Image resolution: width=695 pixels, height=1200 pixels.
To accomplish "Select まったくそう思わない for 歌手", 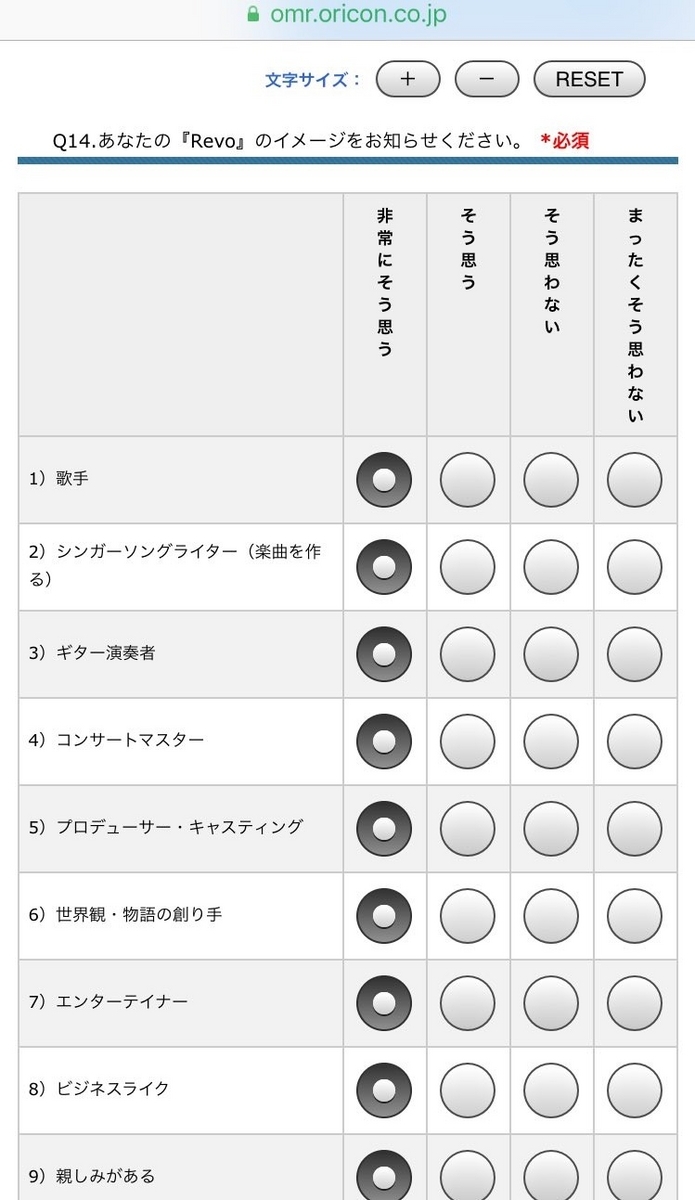I will [x=634, y=480].
